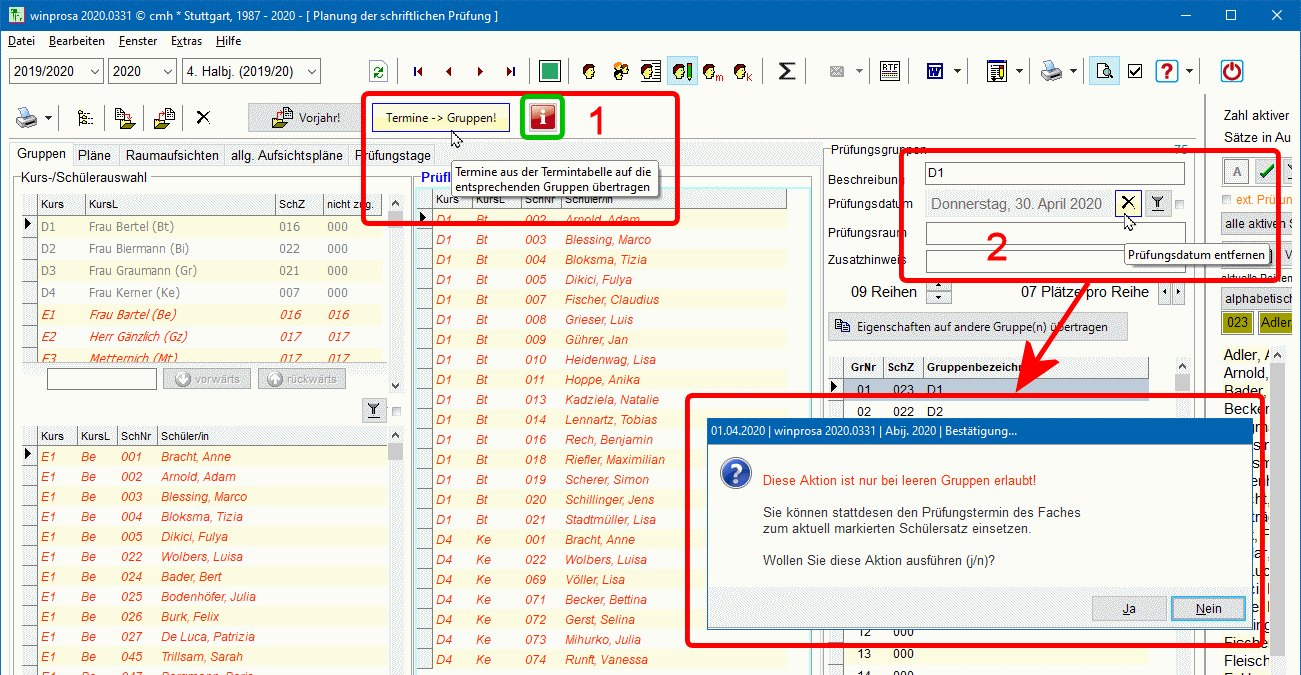The width and height of the screenshot is (1301, 675).
Task: Click the red info icon beside Termine button
Action: pos(541,118)
